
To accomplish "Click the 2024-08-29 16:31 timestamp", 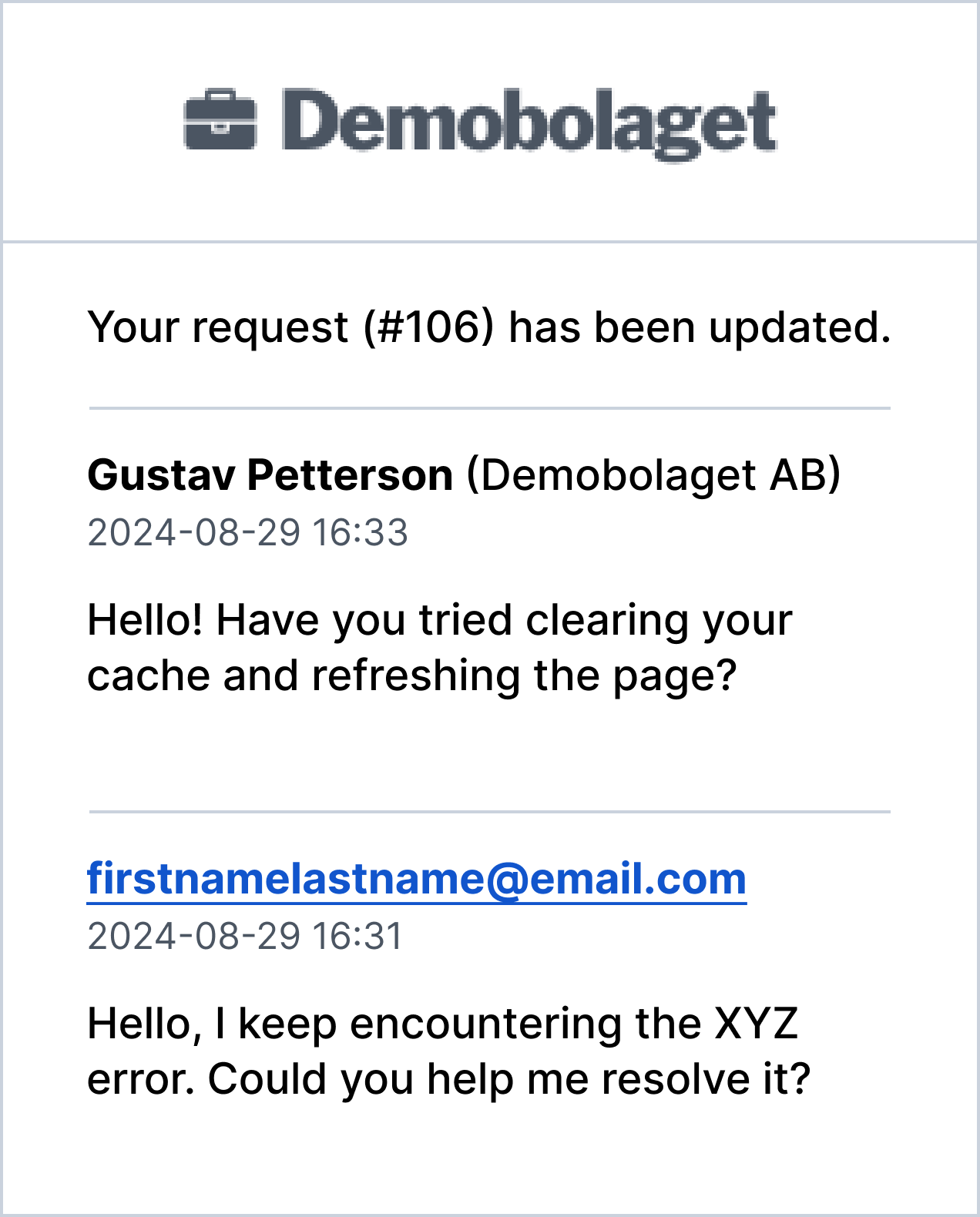I will (x=245, y=937).
